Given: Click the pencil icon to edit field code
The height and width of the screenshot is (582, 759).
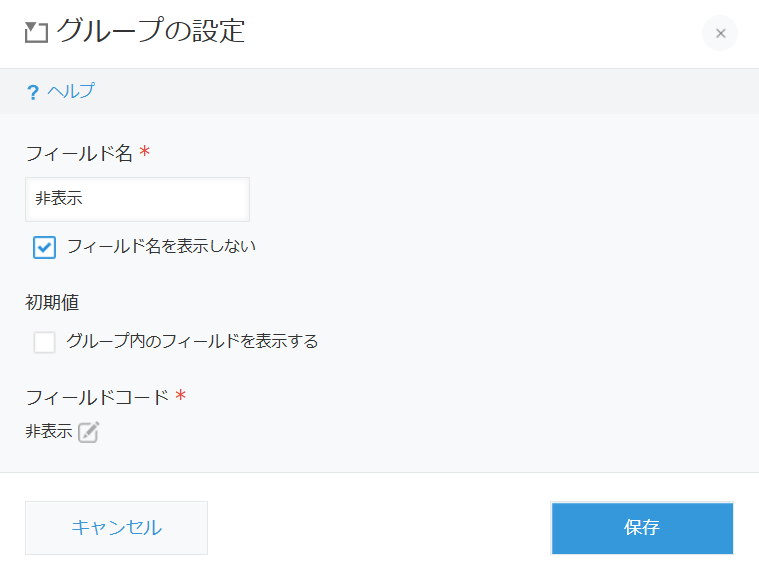Looking at the screenshot, I should pyautogui.click(x=89, y=432).
